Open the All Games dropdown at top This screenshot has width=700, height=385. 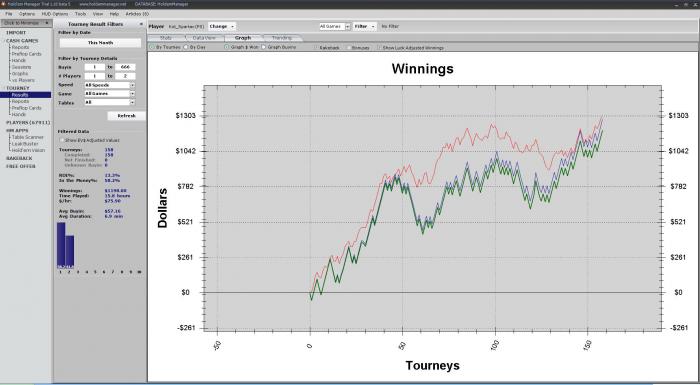click(335, 26)
